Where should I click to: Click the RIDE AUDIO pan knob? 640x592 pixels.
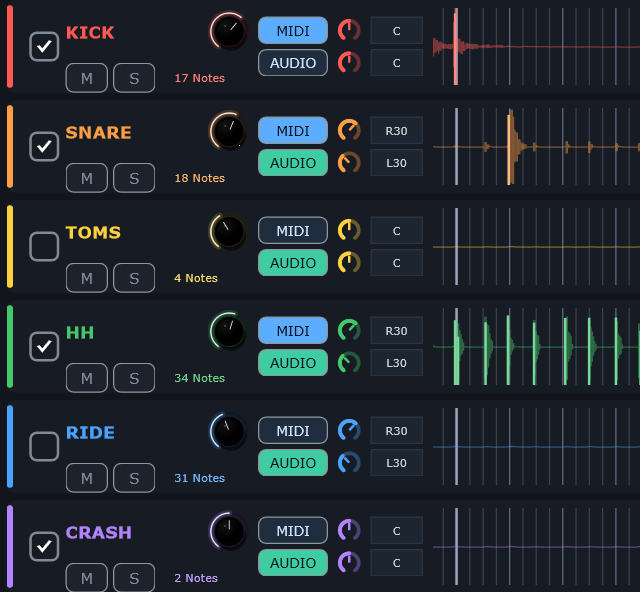[x=349, y=463]
